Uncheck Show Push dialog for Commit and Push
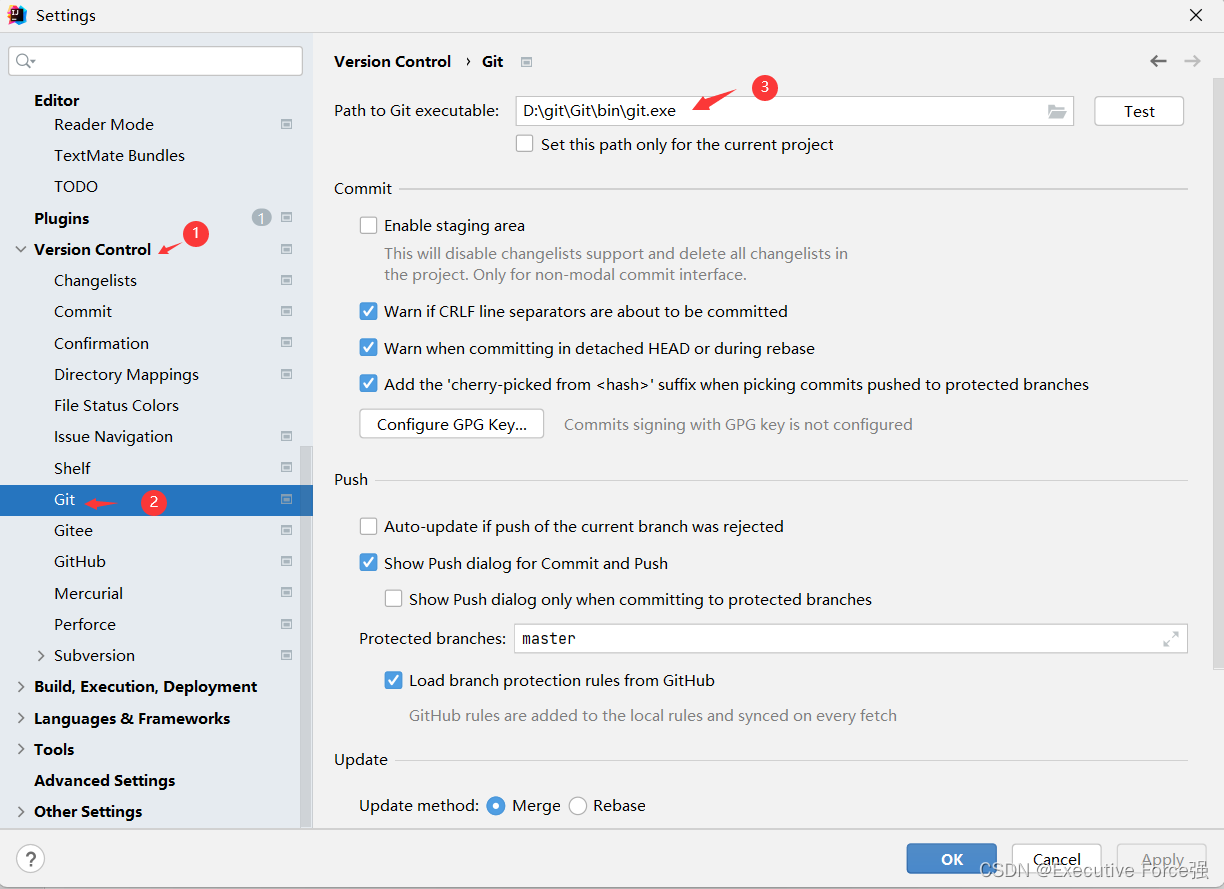 (x=368, y=563)
